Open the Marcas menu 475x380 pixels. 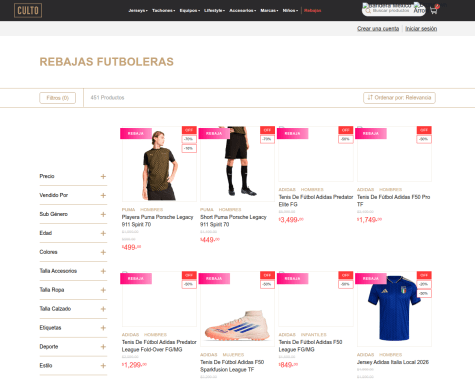269,11
